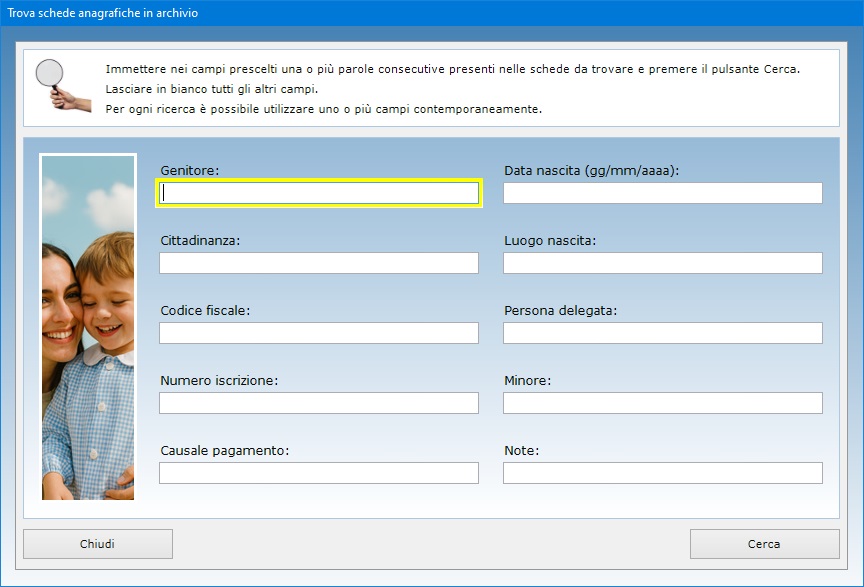Place cursor in the Note field
Image resolution: width=864 pixels, height=587 pixels.
tap(662, 473)
